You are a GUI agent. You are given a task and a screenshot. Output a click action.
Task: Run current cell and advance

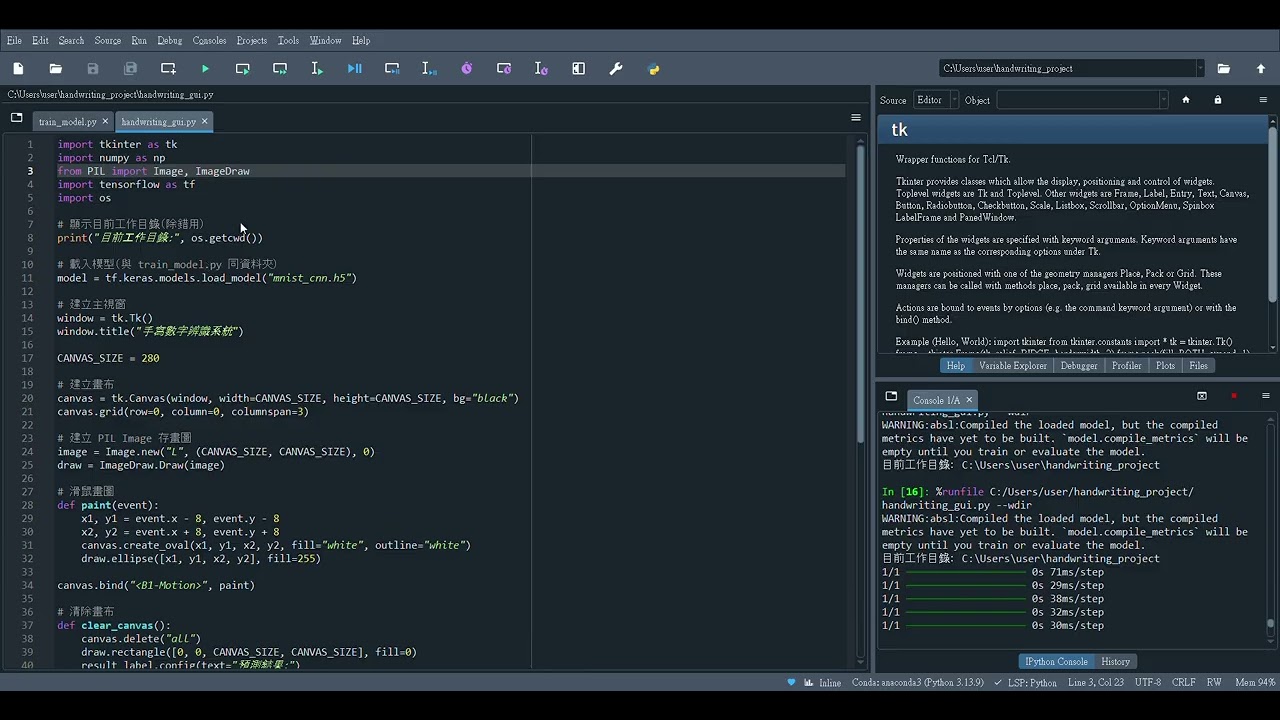click(280, 69)
